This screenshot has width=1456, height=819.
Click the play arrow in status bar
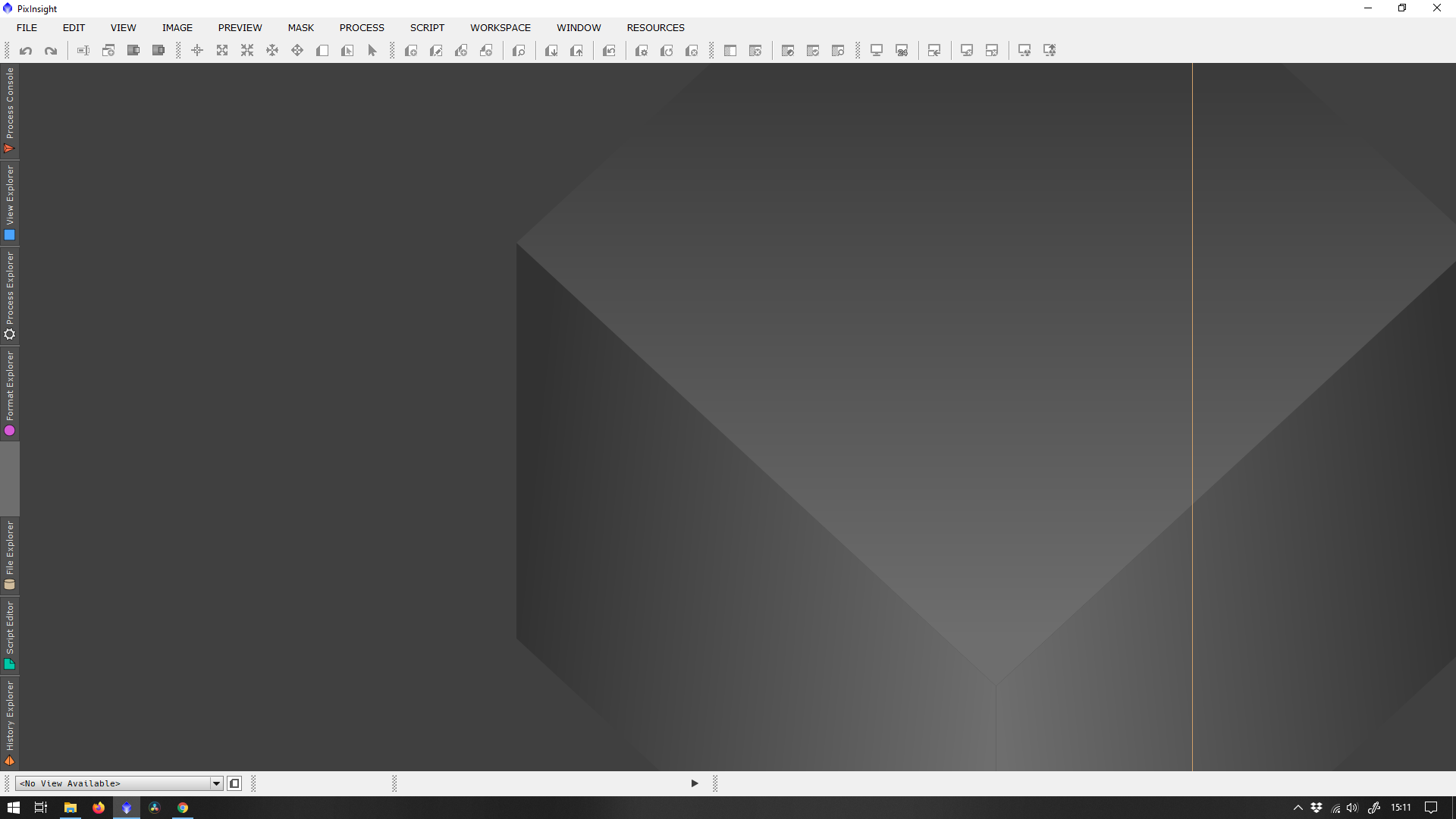point(695,783)
